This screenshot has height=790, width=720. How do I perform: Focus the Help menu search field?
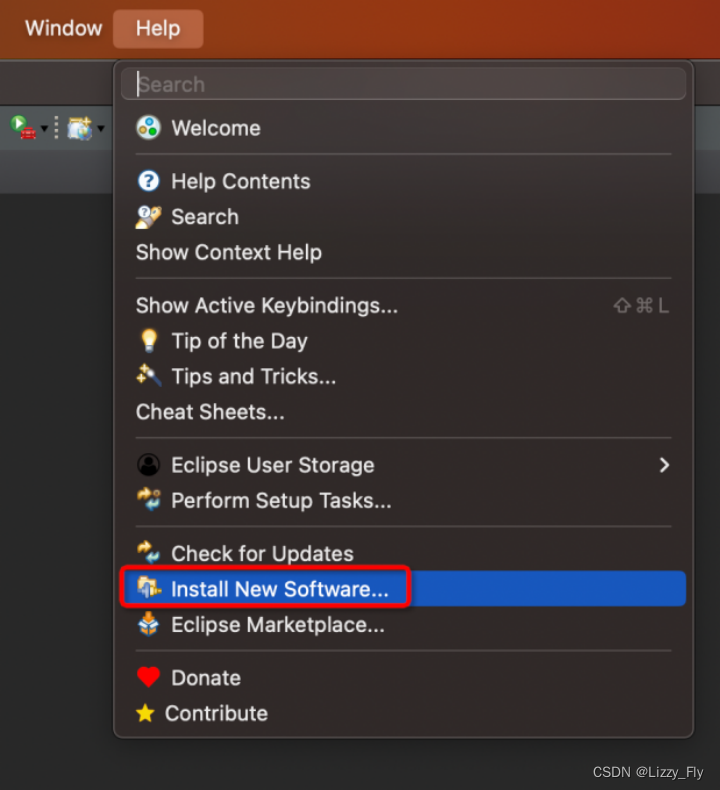pos(403,84)
